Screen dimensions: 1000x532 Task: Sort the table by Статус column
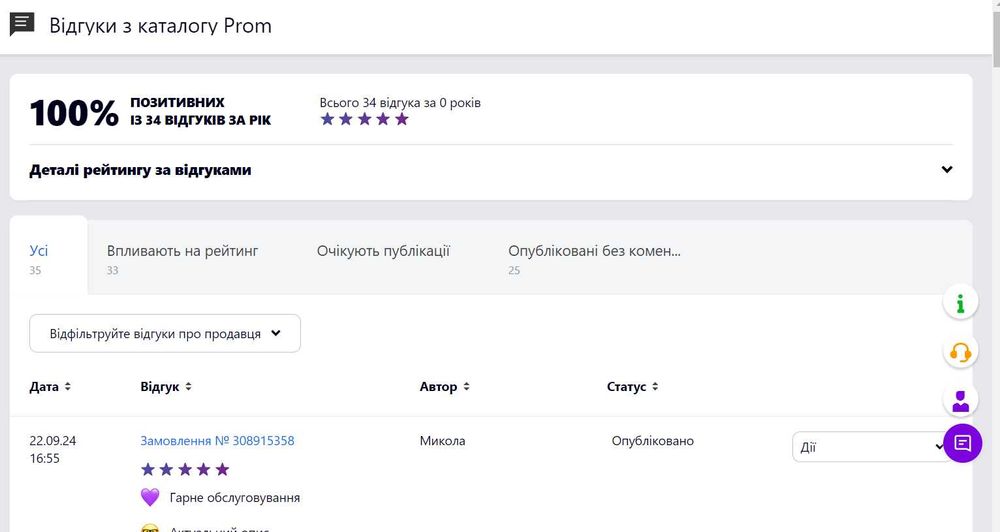[x=633, y=387]
